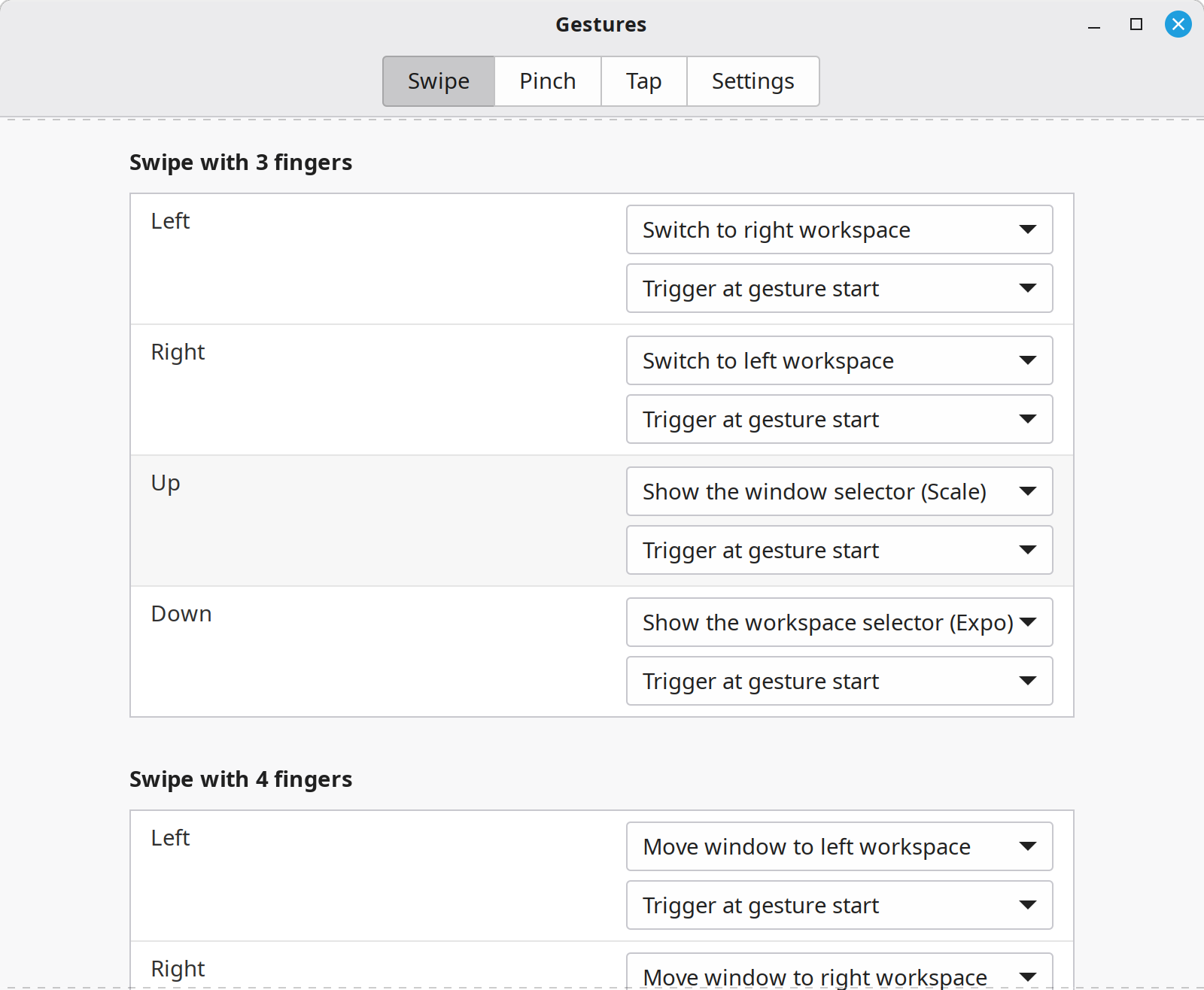Click the 'Left' label under 3 fingers

(170, 221)
